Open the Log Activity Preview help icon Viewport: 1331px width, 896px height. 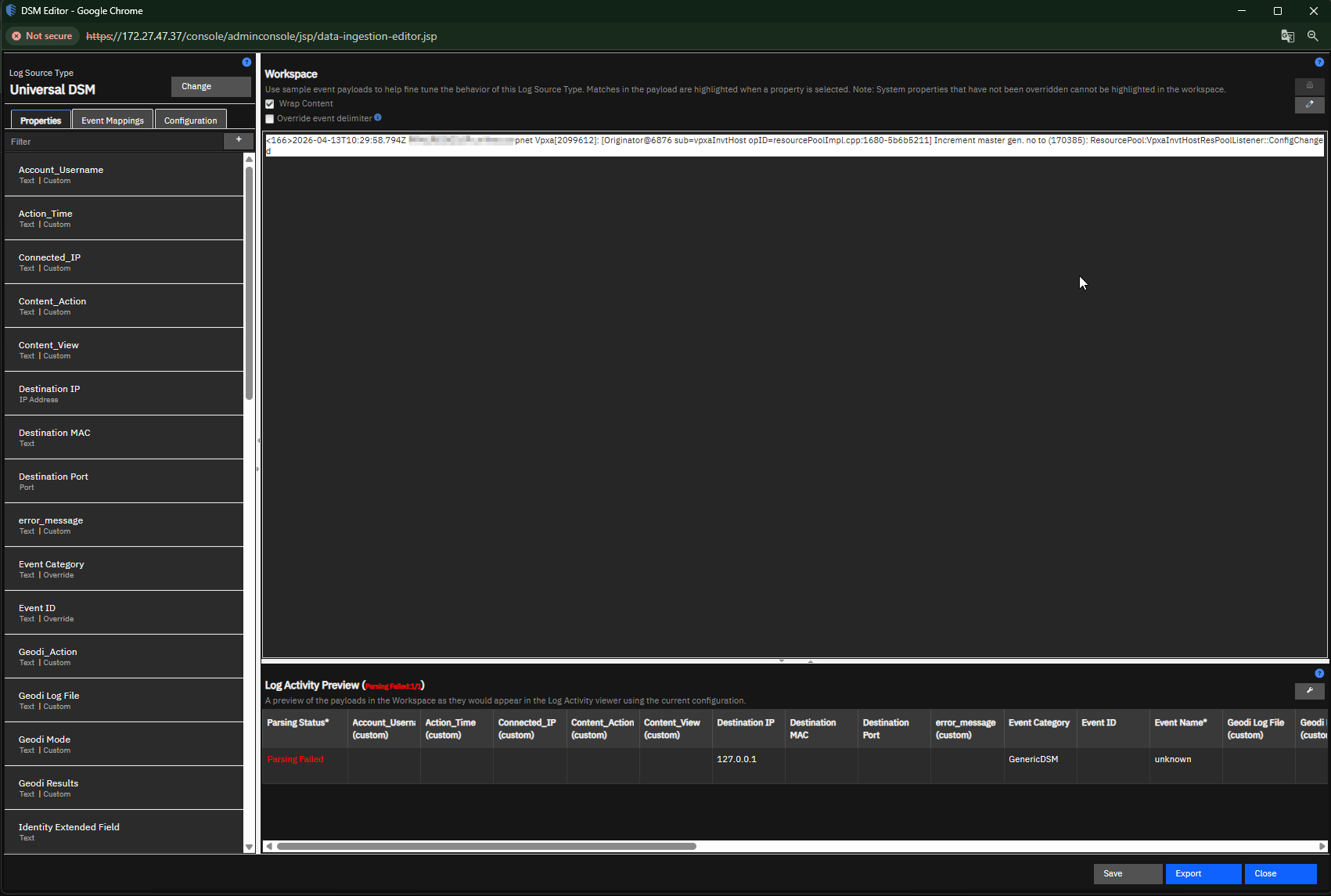[1319, 673]
